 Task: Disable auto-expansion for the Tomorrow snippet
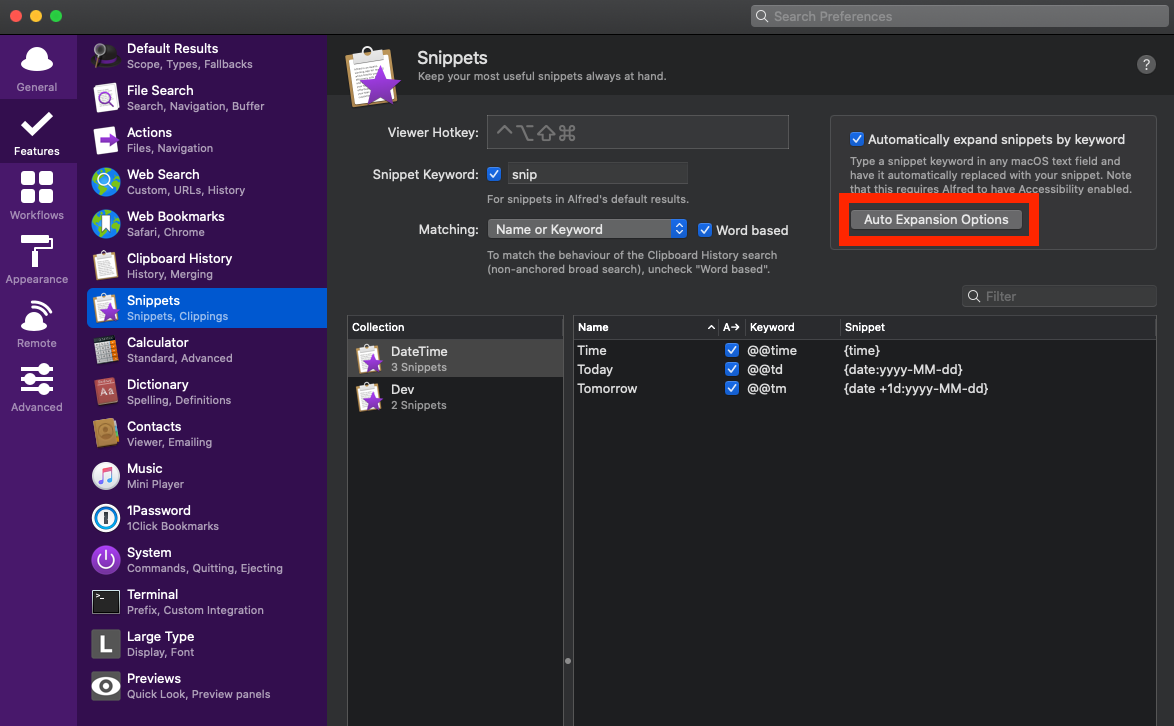click(x=732, y=388)
